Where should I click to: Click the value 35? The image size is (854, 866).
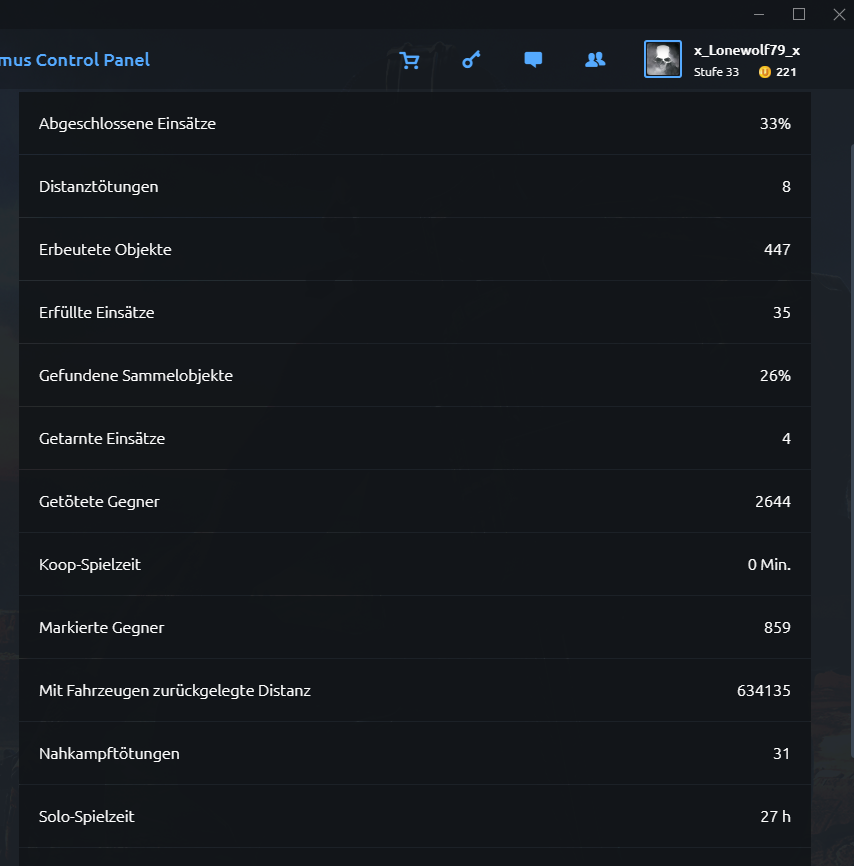(x=782, y=313)
